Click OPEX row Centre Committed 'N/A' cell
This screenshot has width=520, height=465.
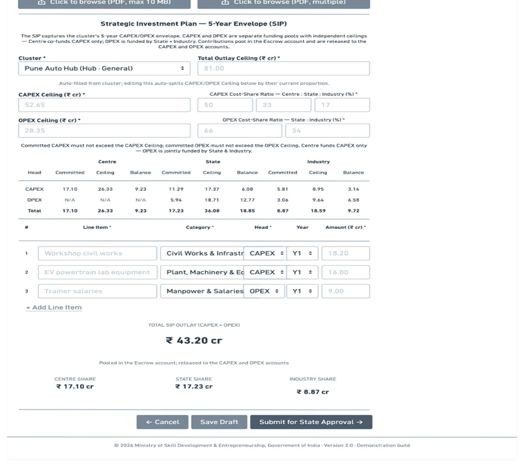pos(70,200)
